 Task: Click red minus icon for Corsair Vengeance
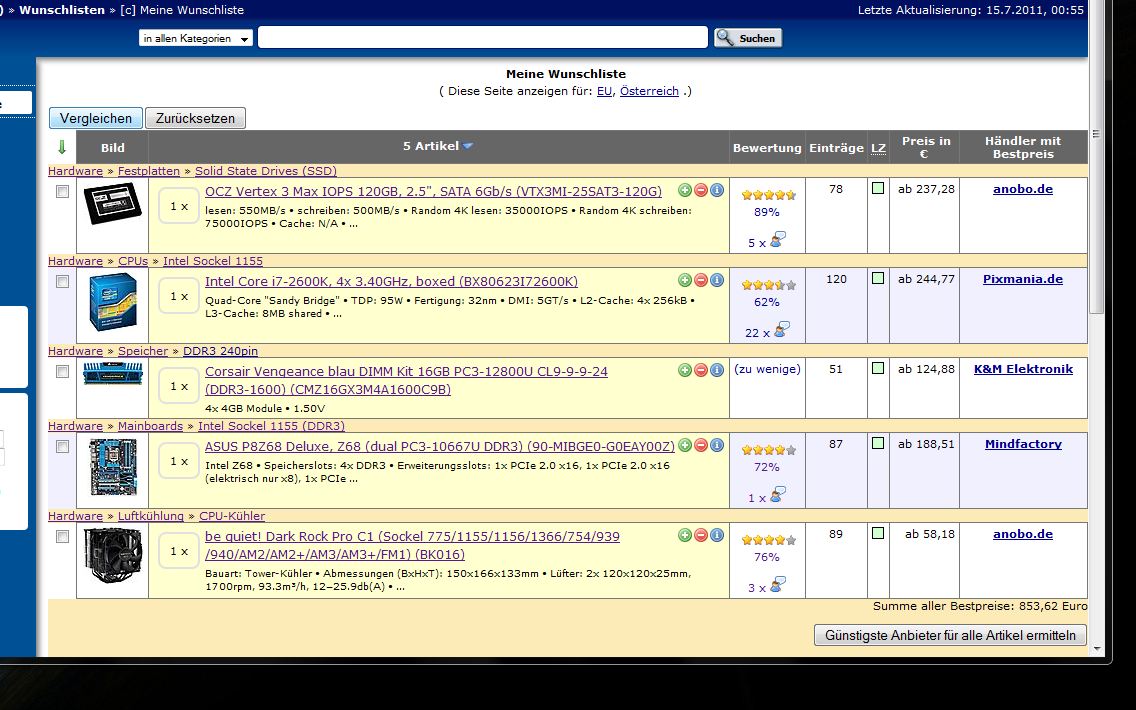click(701, 370)
